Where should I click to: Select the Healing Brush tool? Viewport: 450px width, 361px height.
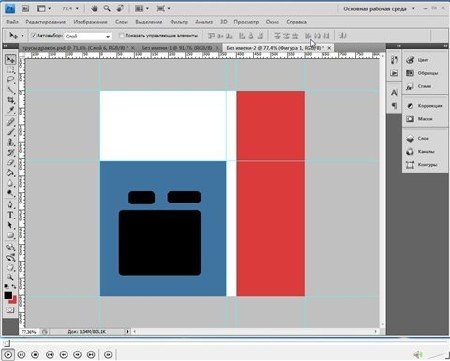click(x=10, y=122)
